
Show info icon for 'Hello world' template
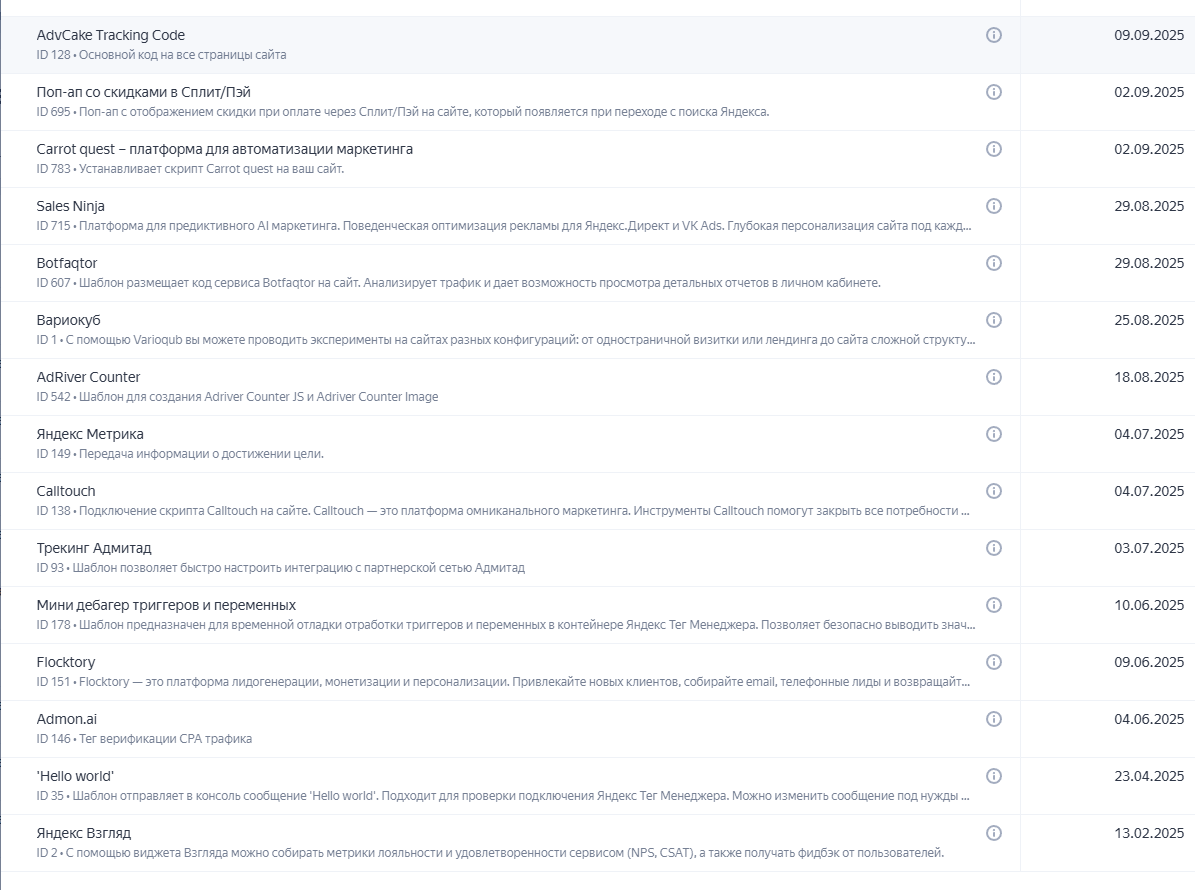[994, 776]
